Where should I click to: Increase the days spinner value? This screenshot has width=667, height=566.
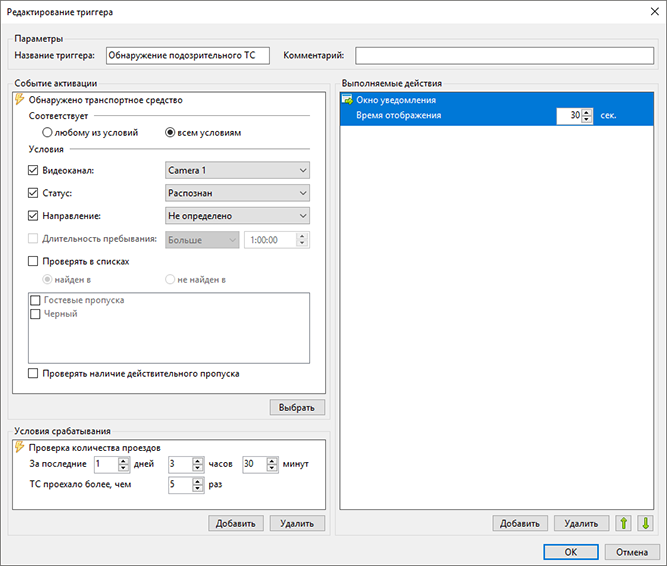(x=123, y=461)
